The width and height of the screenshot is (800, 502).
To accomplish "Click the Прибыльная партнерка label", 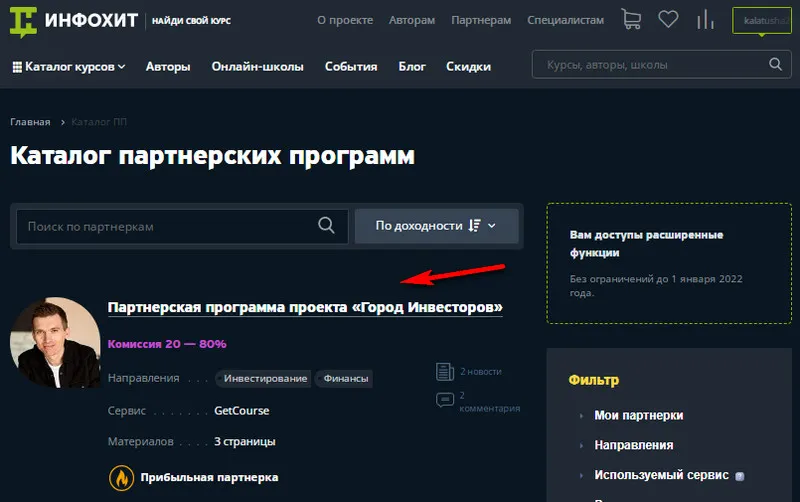I will tap(209, 478).
